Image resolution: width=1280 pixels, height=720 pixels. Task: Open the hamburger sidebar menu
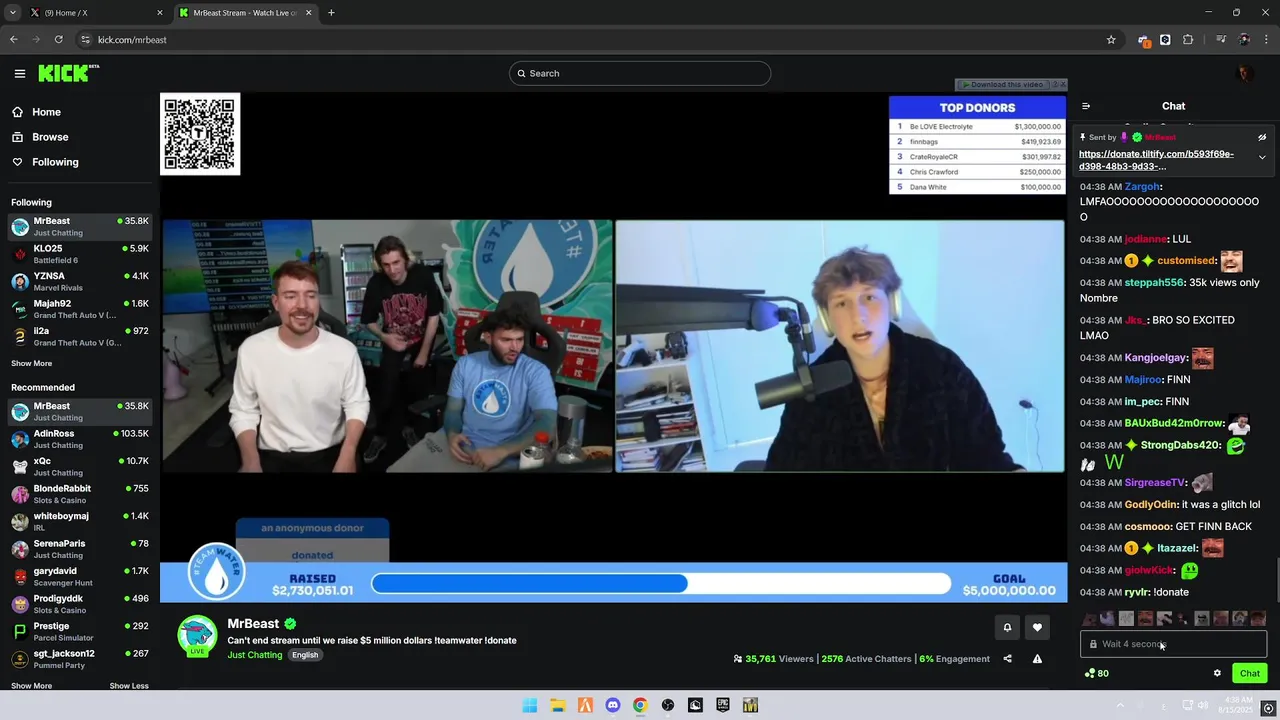(19, 73)
